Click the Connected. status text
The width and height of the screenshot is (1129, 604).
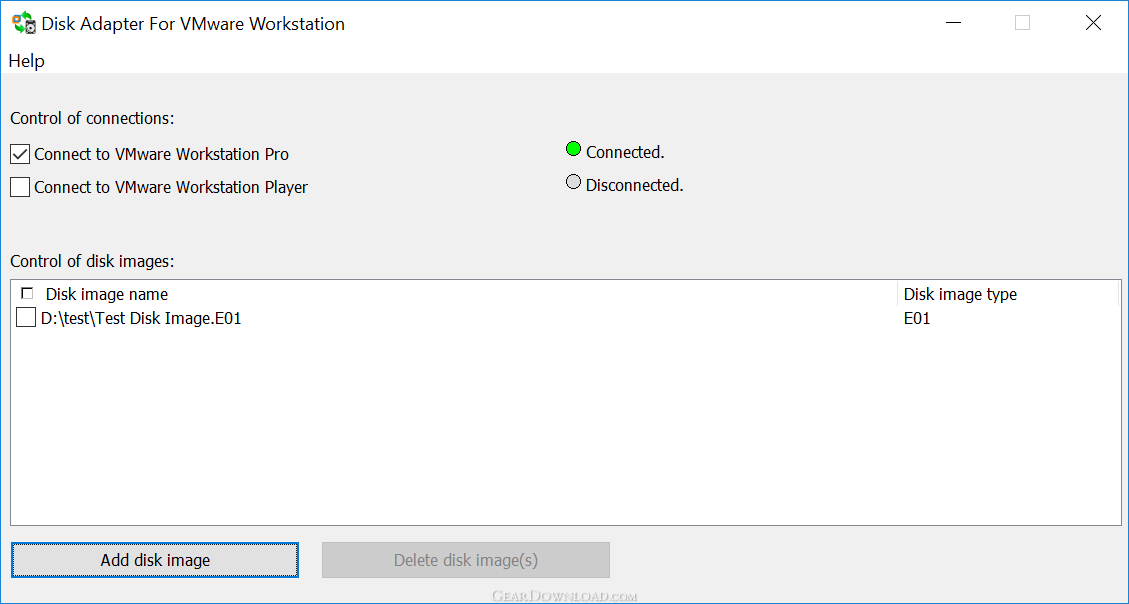click(625, 153)
